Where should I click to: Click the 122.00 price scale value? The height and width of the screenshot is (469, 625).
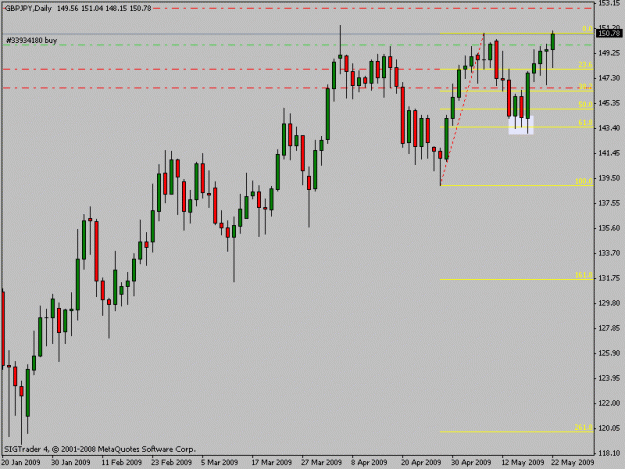[x=609, y=403]
